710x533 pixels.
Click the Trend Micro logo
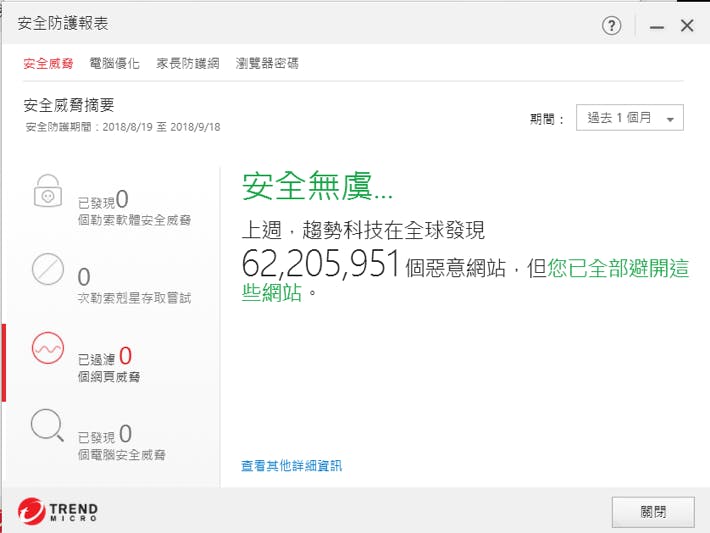pos(58,512)
